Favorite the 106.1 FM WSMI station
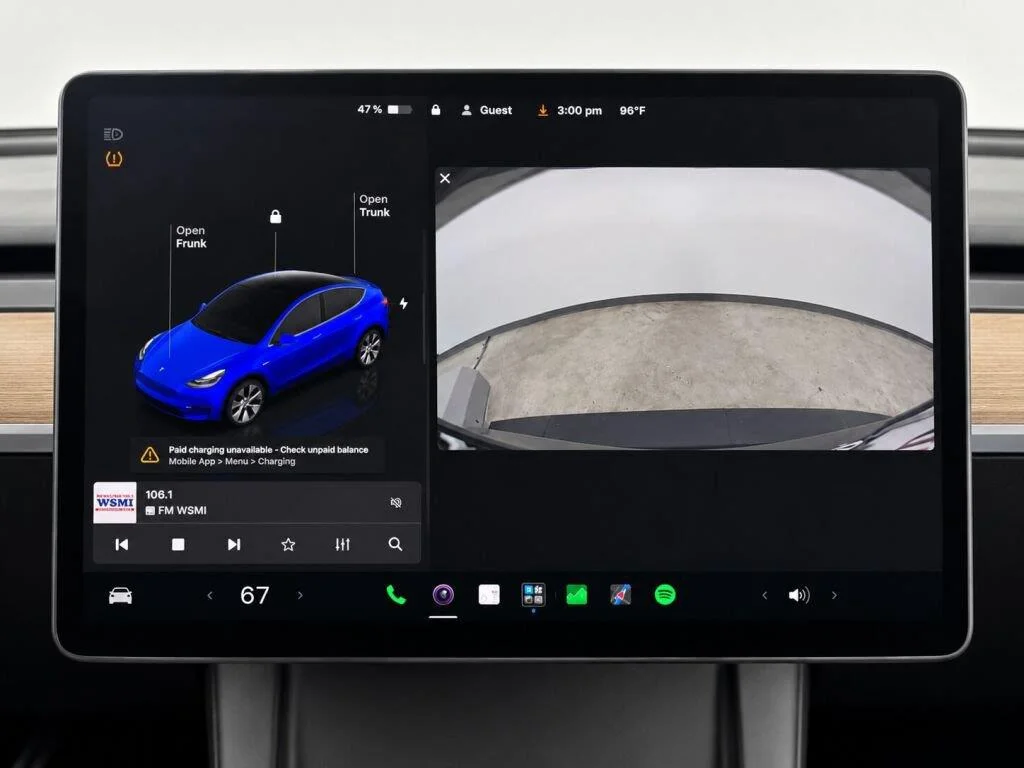 [x=288, y=544]
